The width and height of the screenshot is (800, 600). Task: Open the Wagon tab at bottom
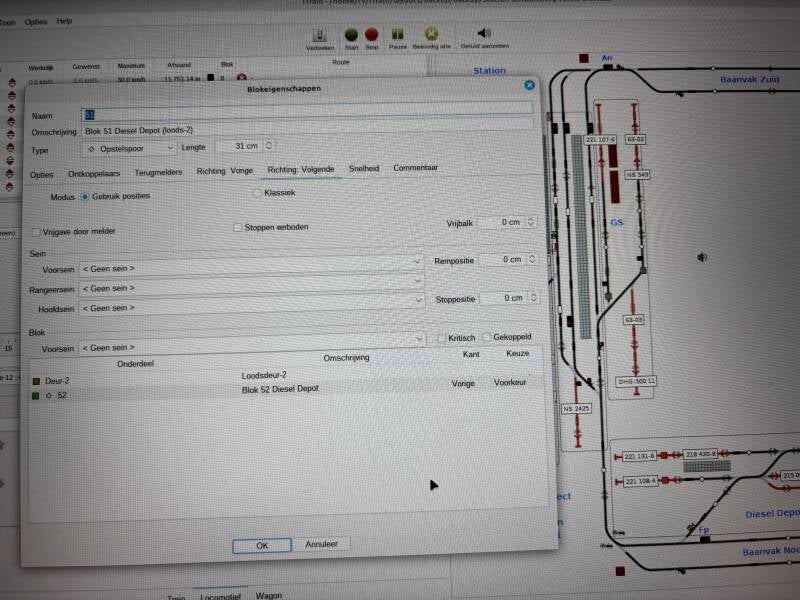(x=268, y=595)
